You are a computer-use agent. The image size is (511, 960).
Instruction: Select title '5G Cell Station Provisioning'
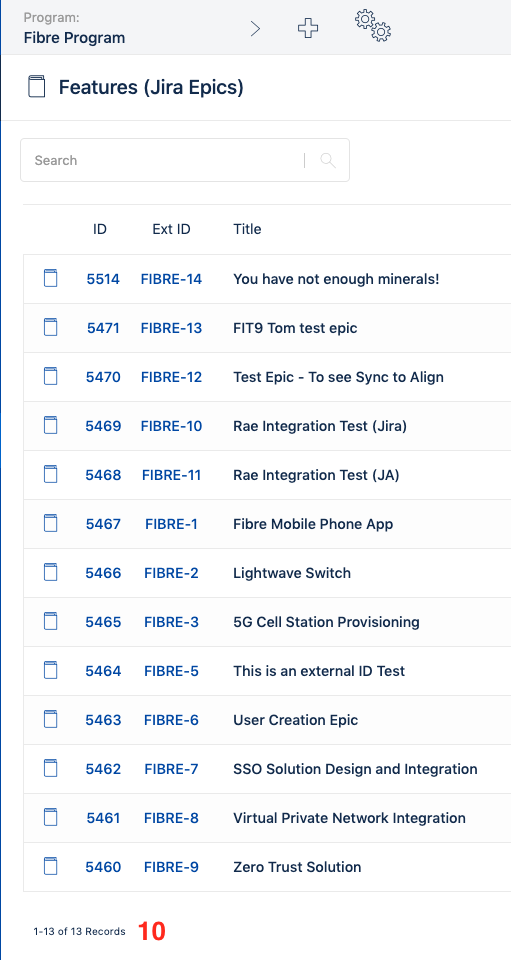pyautogui.click(x=326, y=622)
